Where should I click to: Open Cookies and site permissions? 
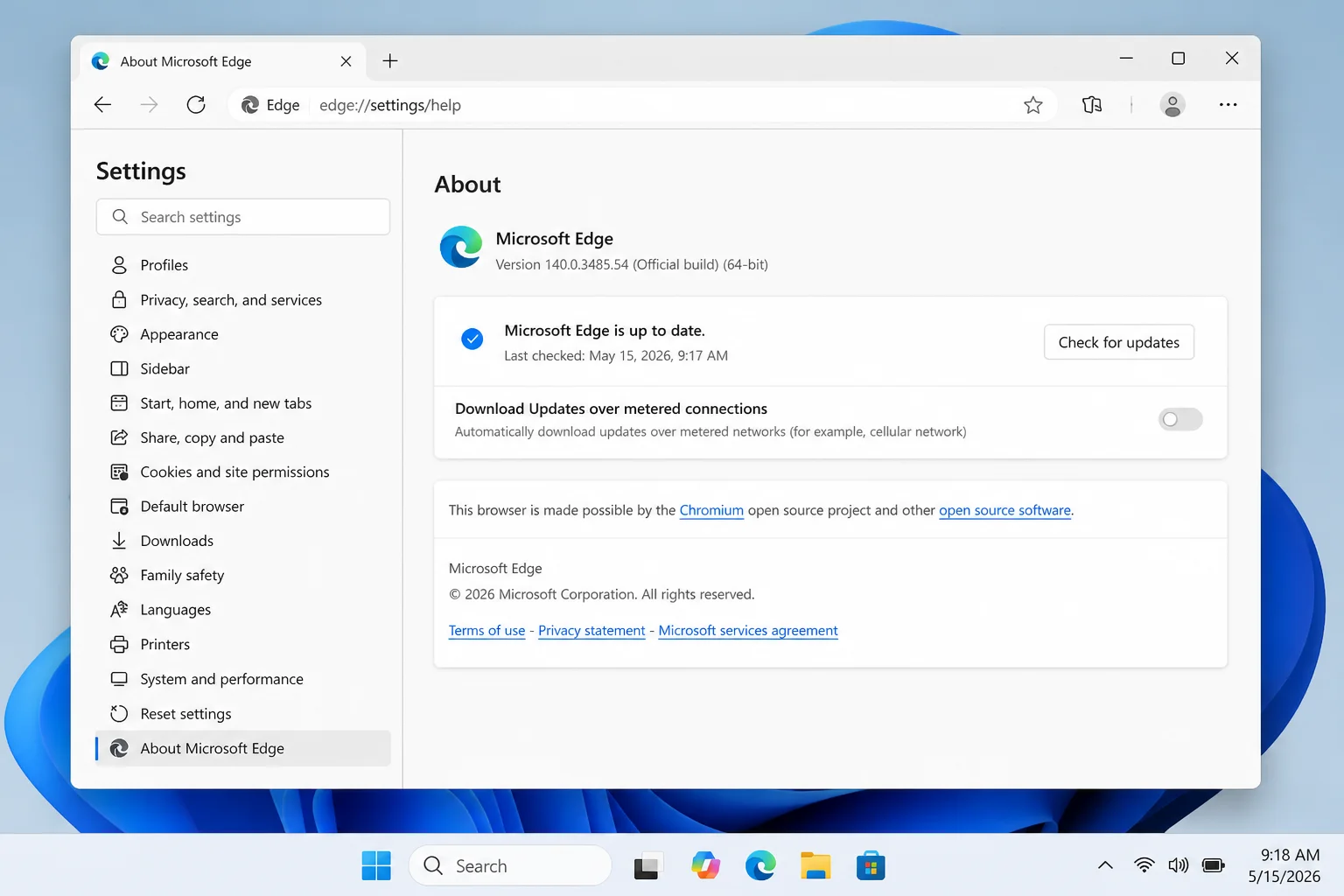coord(243,472)
